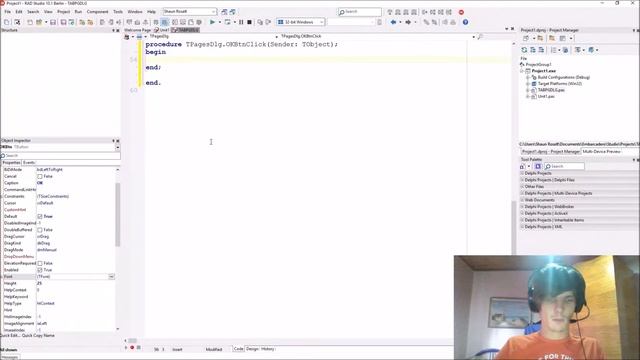
Task: Click the black Stop program button
Action: (x=249, y=22)
